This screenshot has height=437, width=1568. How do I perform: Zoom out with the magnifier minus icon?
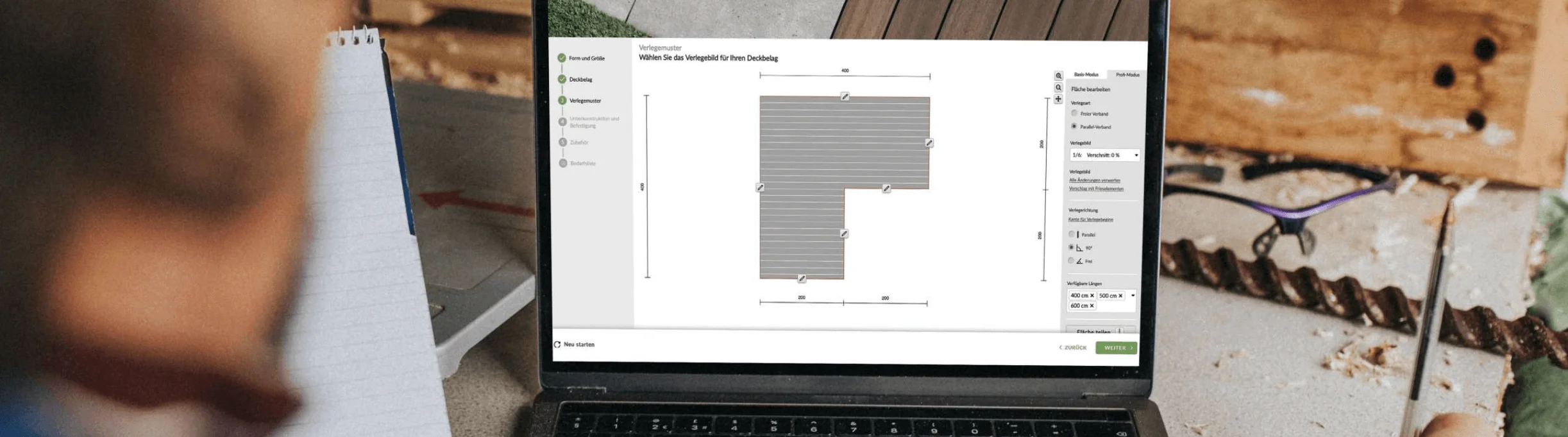pyautogui.click(x=1059, y=87)
